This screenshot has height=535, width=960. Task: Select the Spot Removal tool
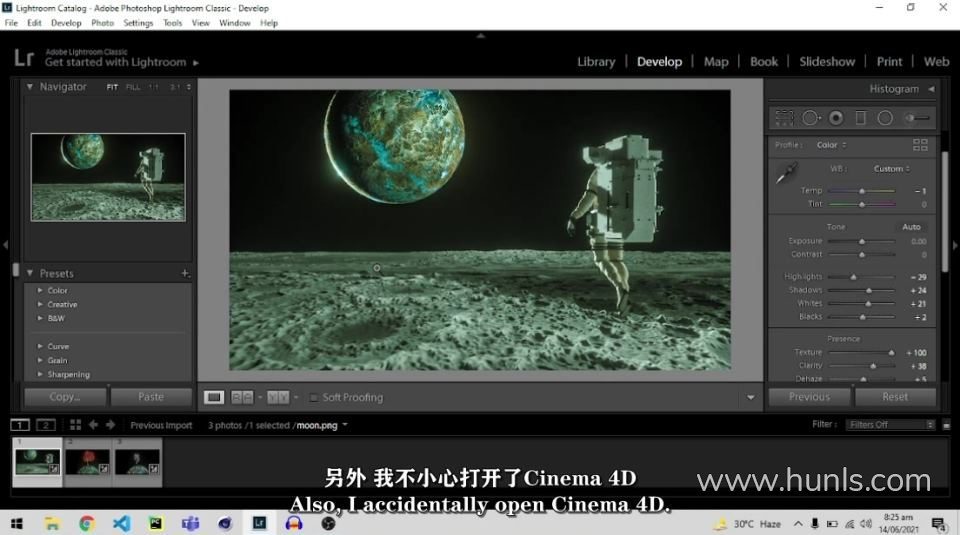[811, 118]
